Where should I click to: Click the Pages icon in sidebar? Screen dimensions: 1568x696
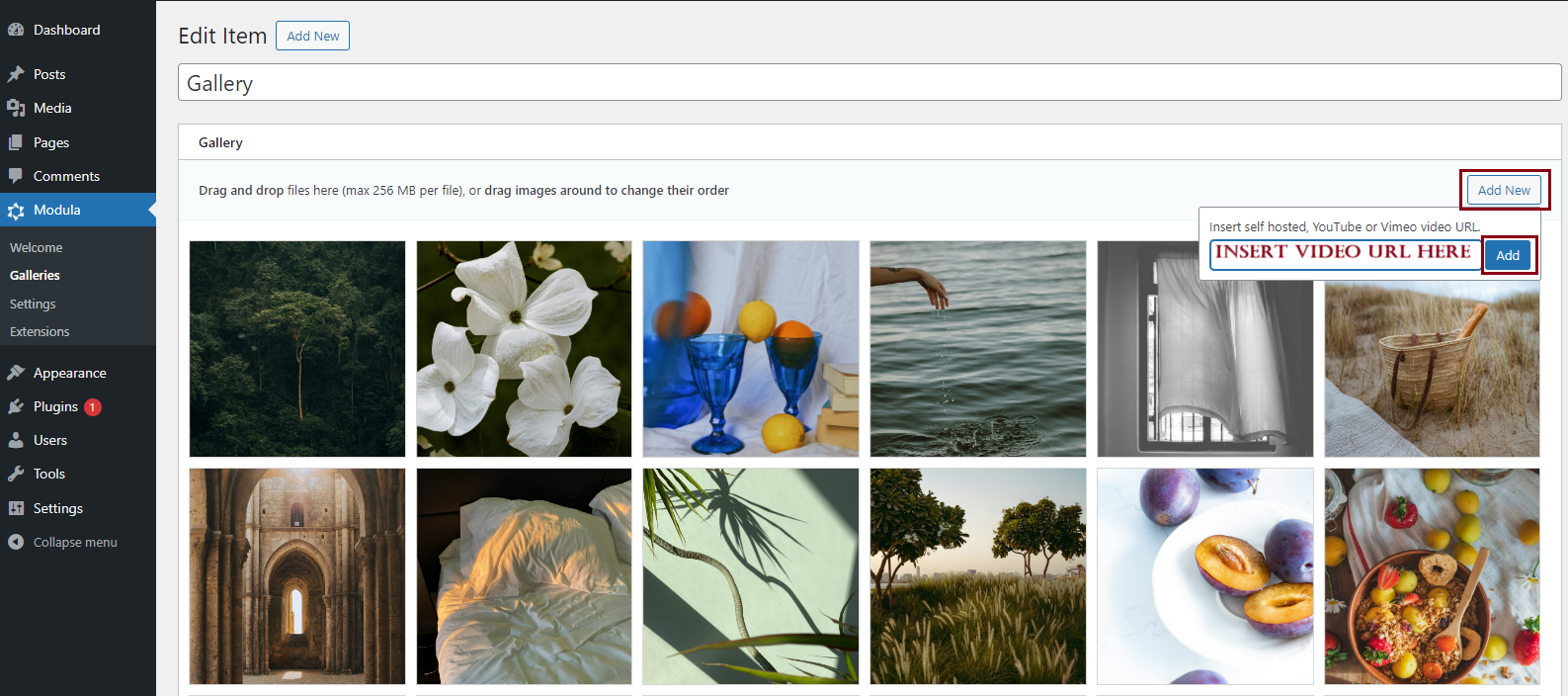(x=16, y=142)
